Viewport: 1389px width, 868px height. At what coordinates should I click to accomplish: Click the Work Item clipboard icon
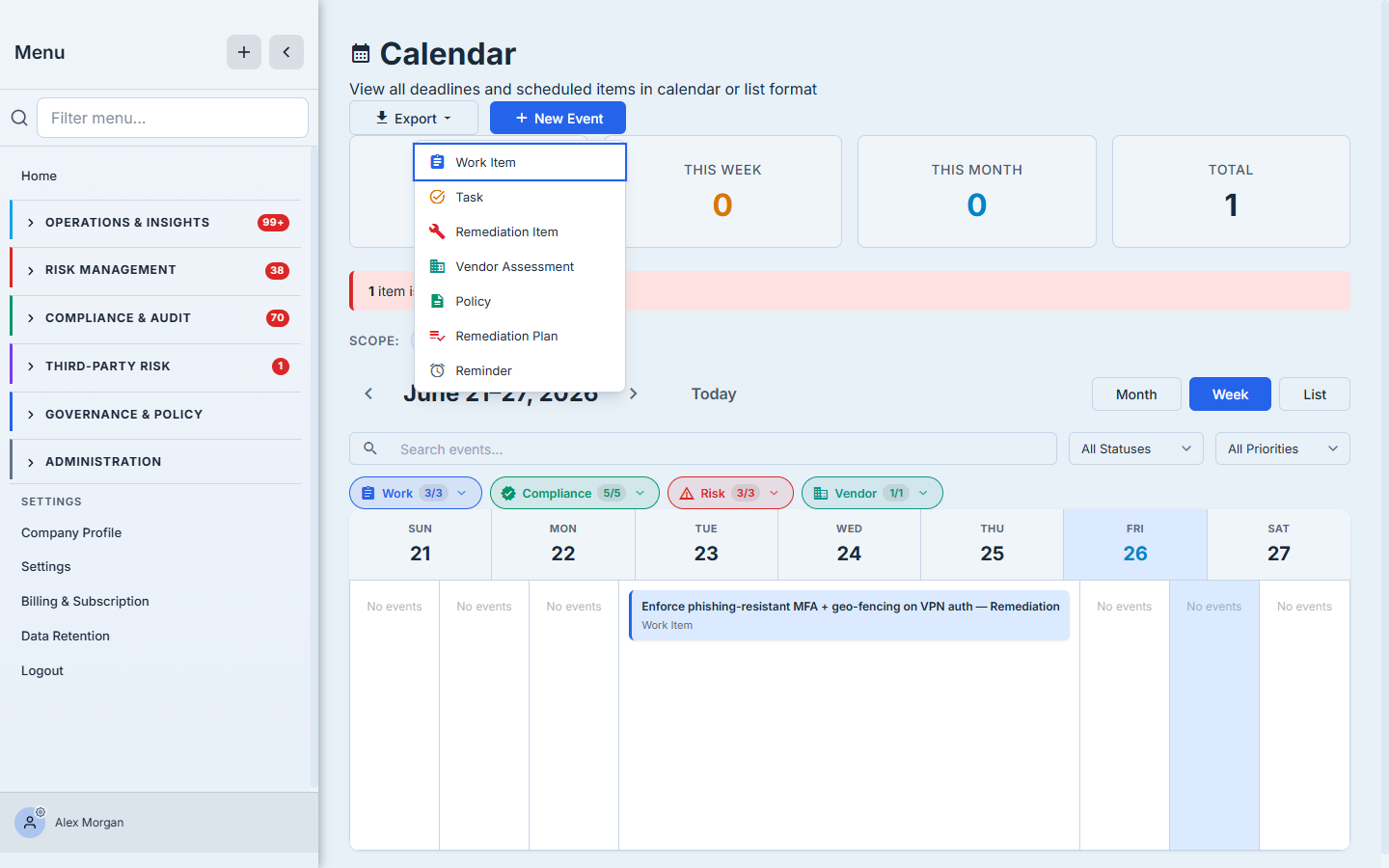point(437,162)
